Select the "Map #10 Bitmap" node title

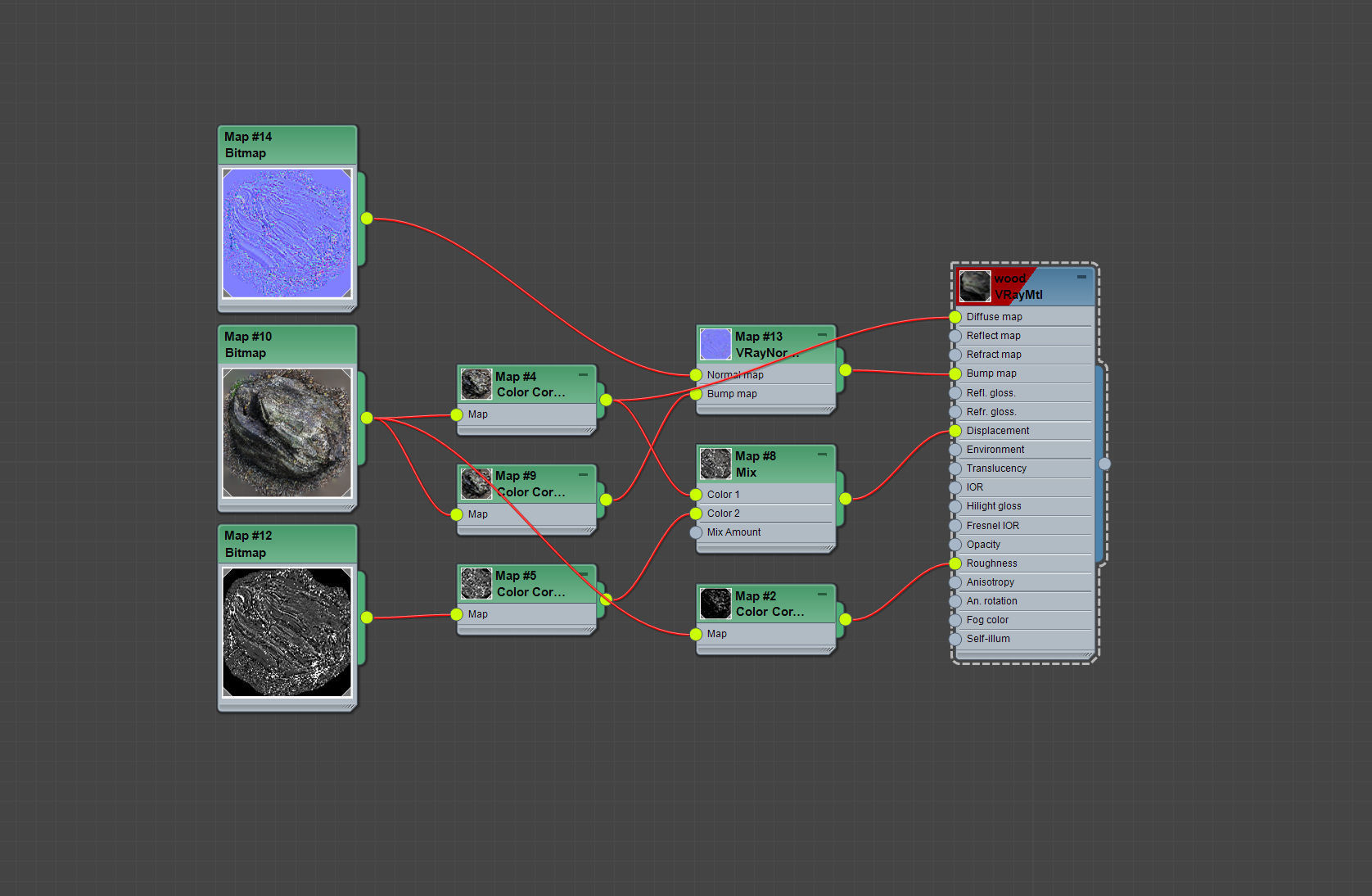tap(248, 345)
